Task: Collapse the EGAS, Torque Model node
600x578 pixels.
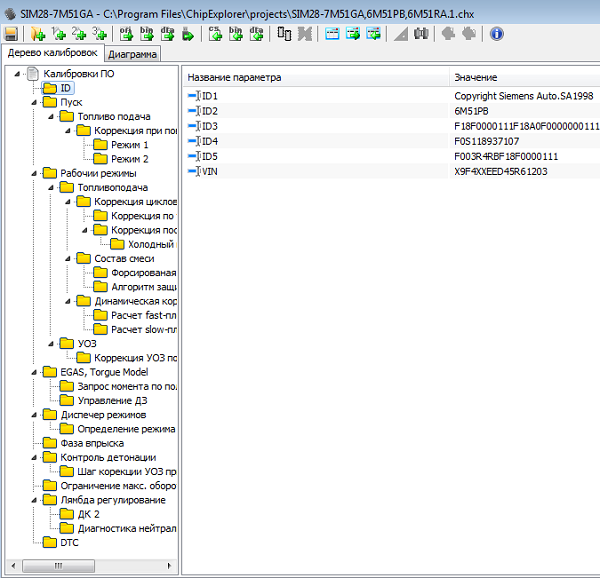Action: [x=36, y=372]
